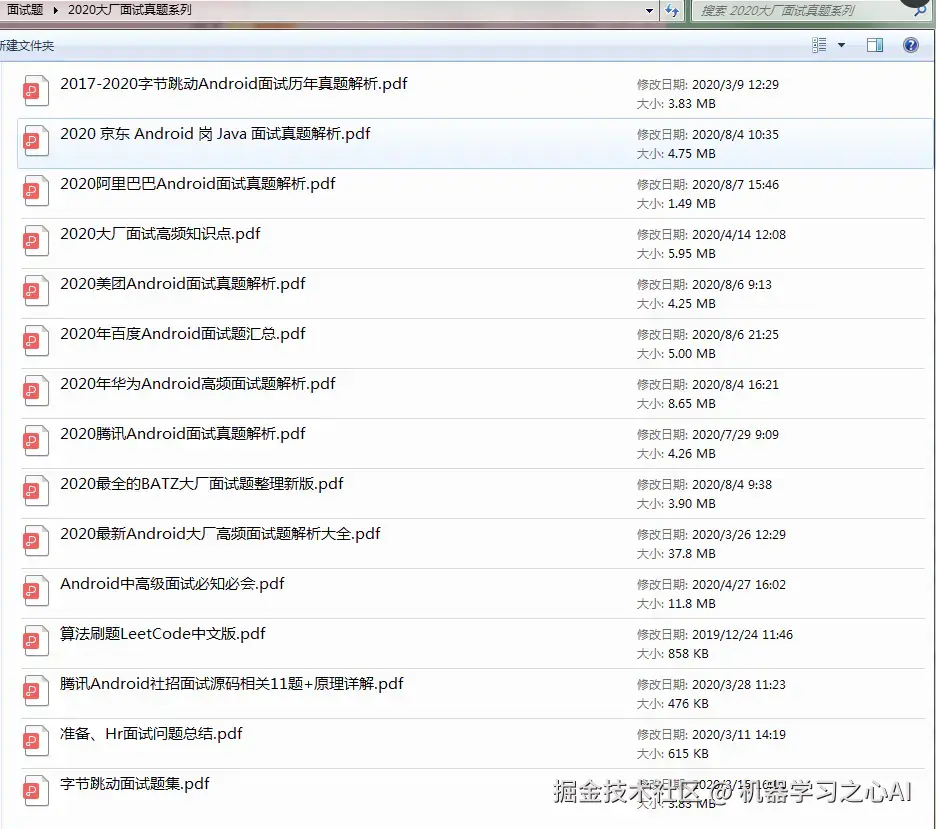
Task: Click PDF icon of 2020年华为Android高频面试题解析.pdf
Action: tap(35, 391)
